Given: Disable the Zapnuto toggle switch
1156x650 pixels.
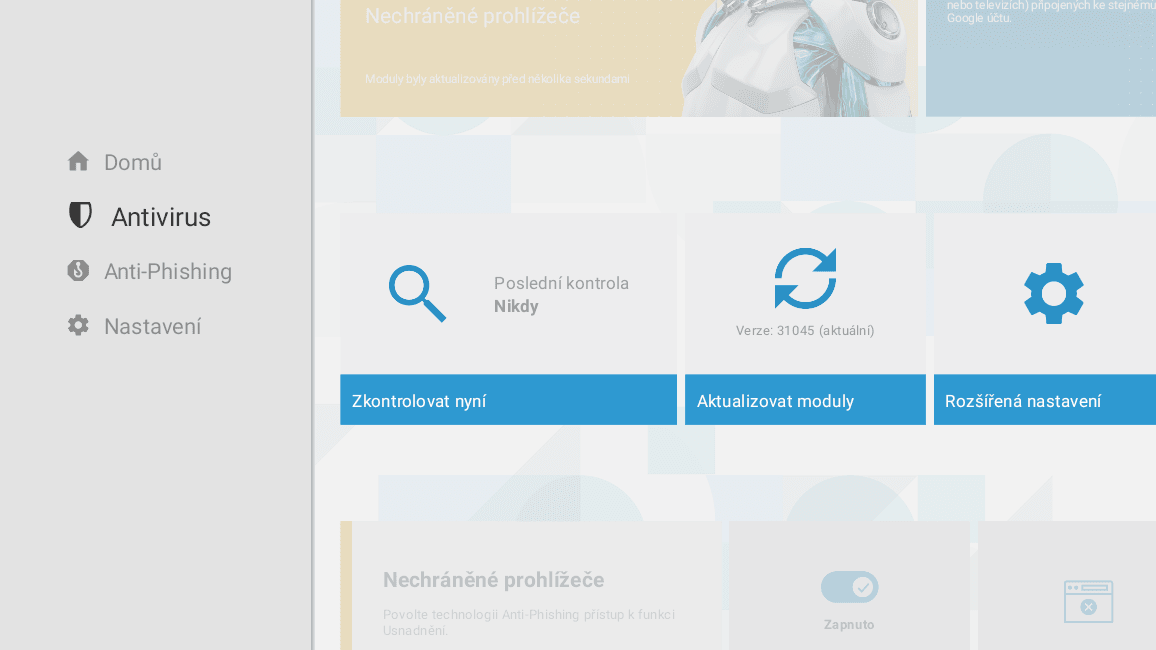Looking at the screenshot, I should point(849,587).
